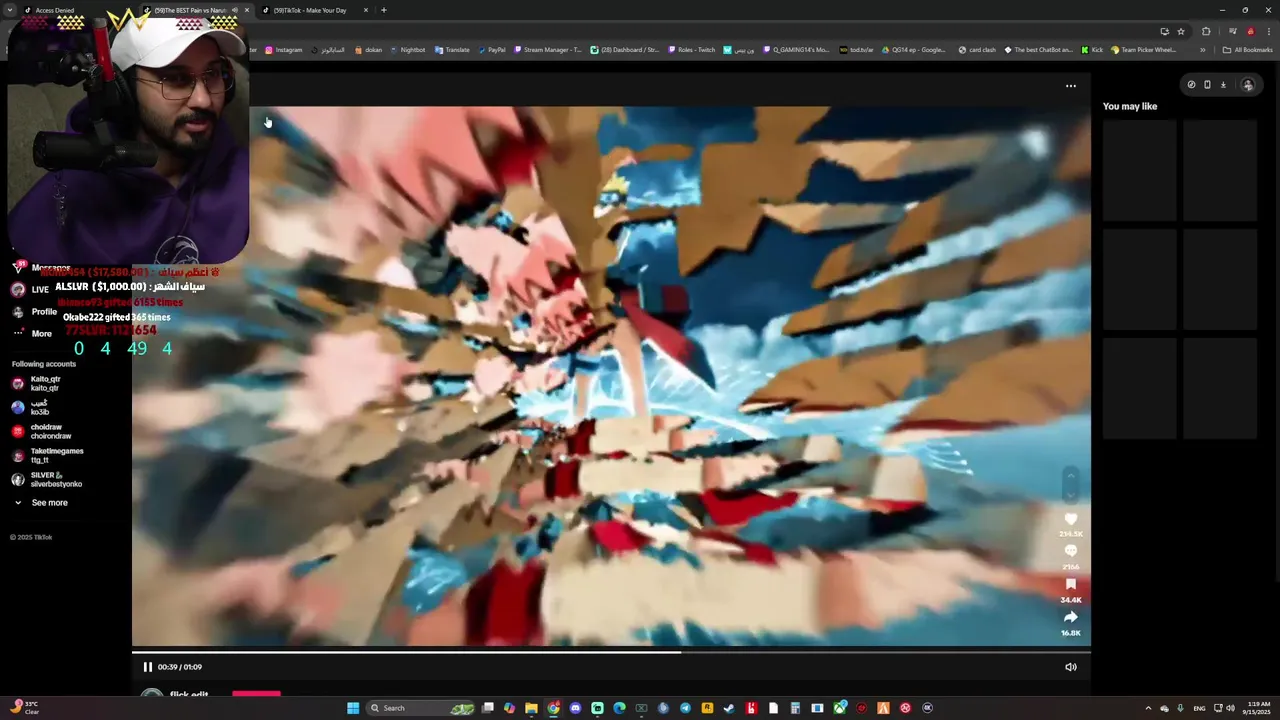Open the Nightbot bookmark

click(x=408, y=50)
